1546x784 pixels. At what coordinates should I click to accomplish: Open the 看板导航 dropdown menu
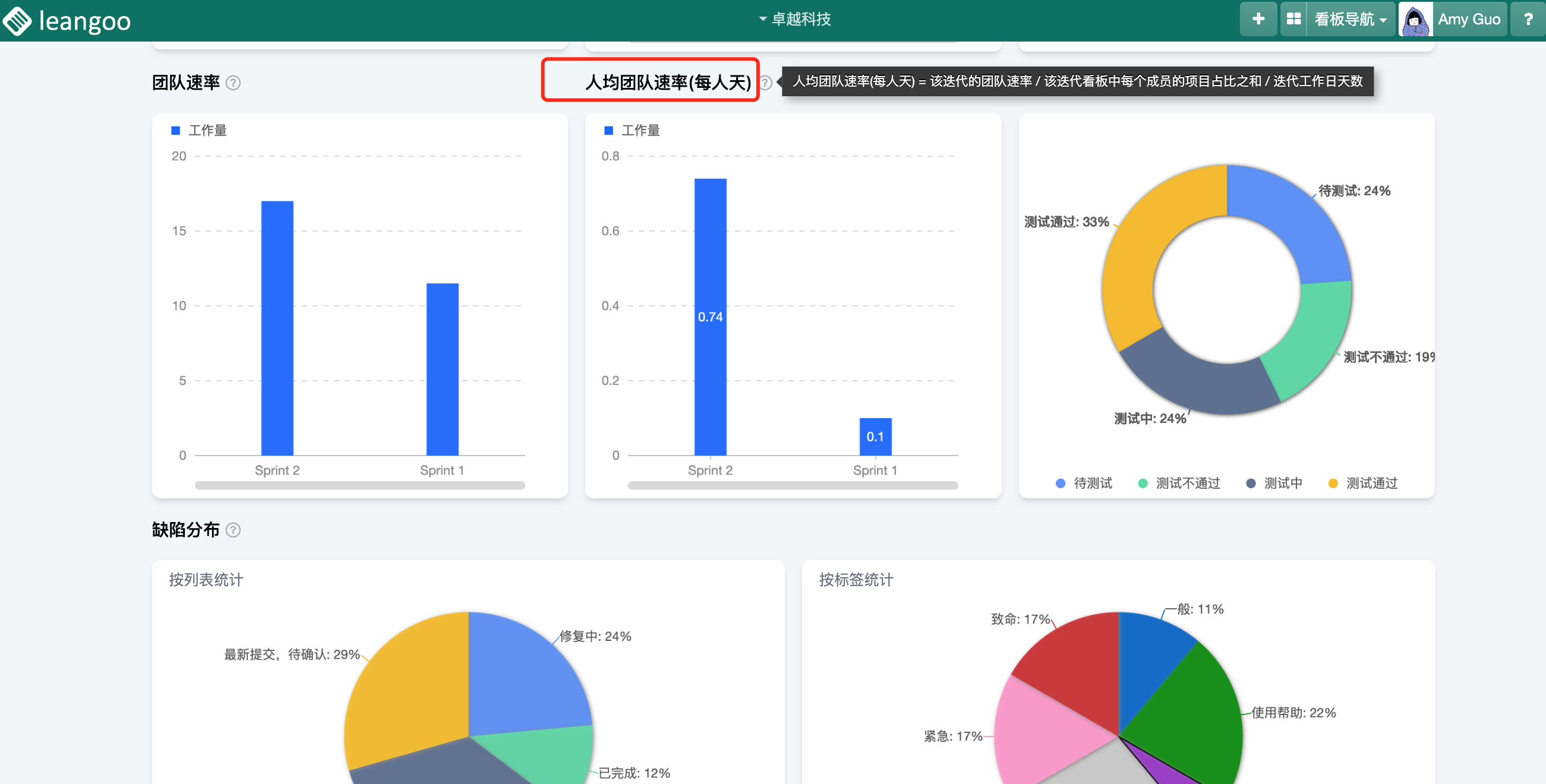[x=1351, y=19]
